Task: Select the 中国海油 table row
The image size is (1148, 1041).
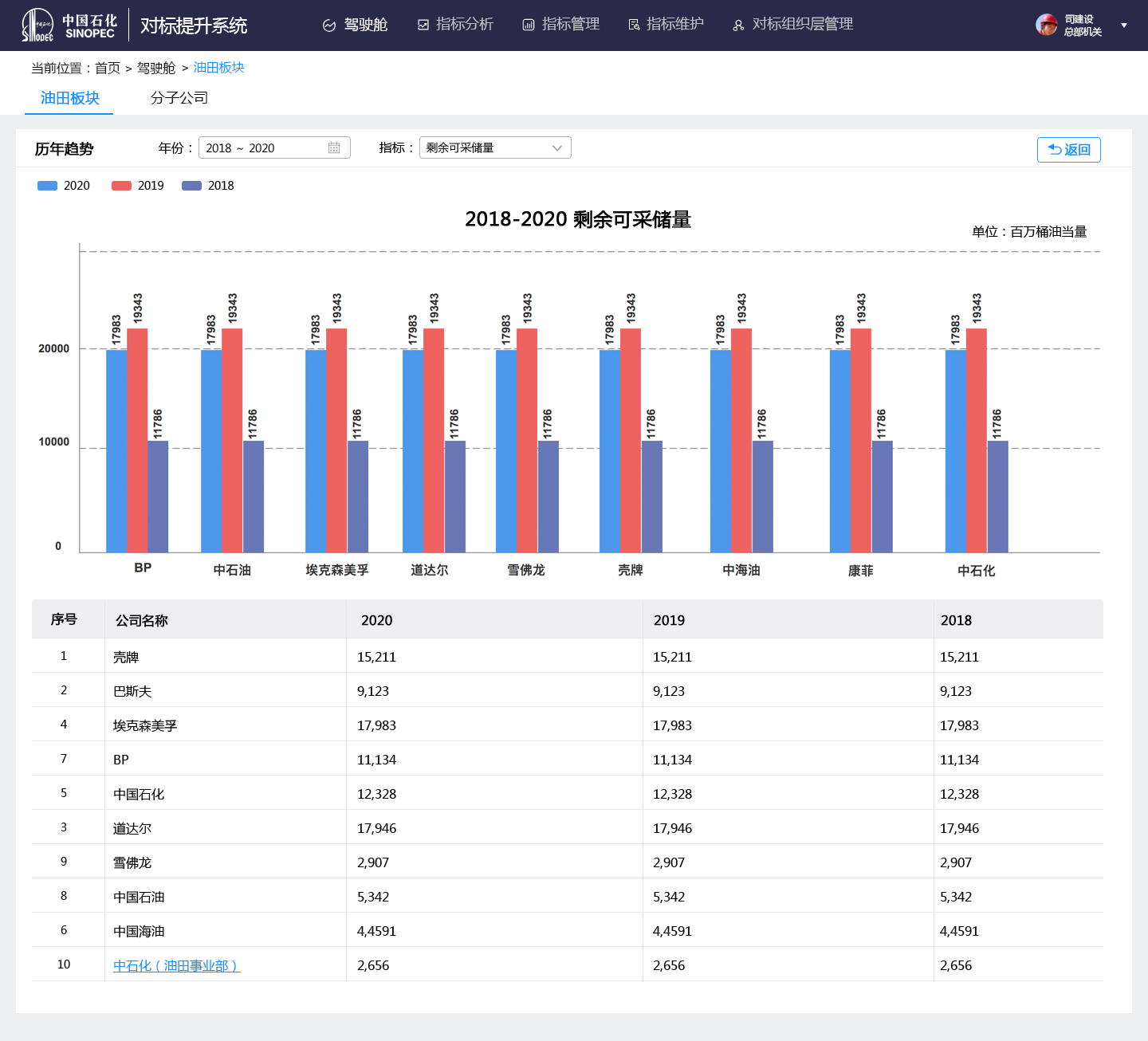Action: [x=568, y=930]
